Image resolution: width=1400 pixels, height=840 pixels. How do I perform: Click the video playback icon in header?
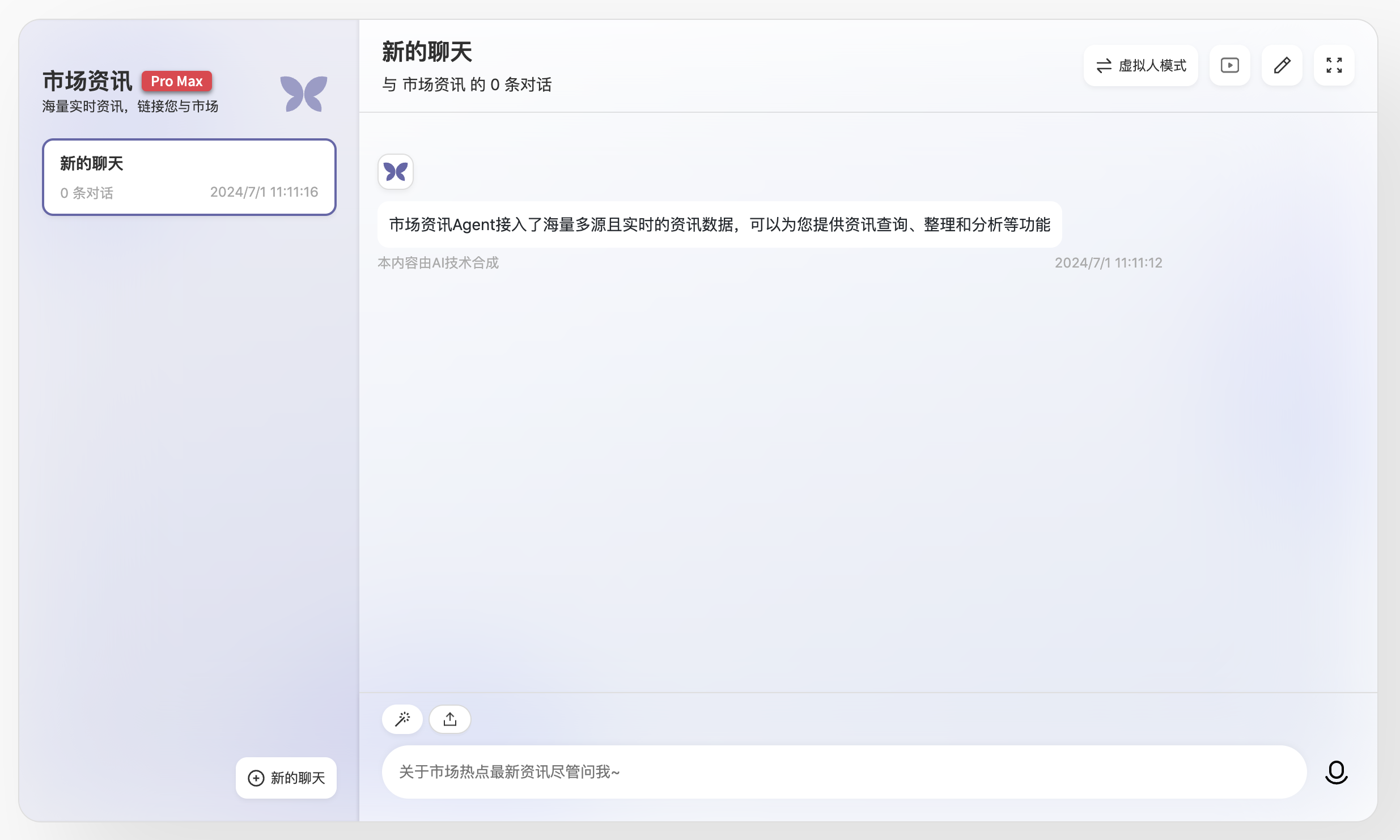pyautogui.click(x=1229, y=66)
